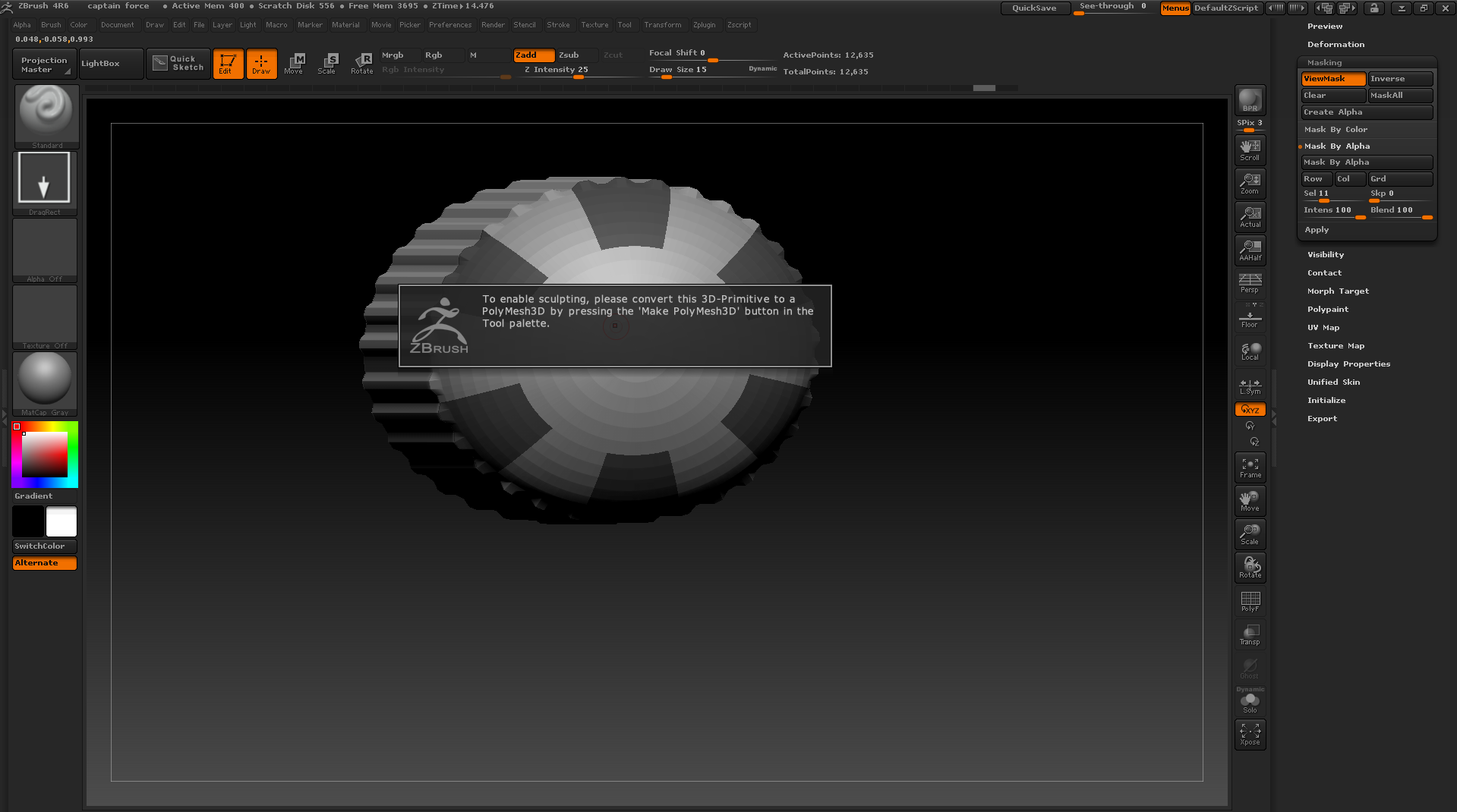The height and width of the screenshot is (812, 1457).
Task: Click the SwitchColor button
Action: tap(45, 546)
